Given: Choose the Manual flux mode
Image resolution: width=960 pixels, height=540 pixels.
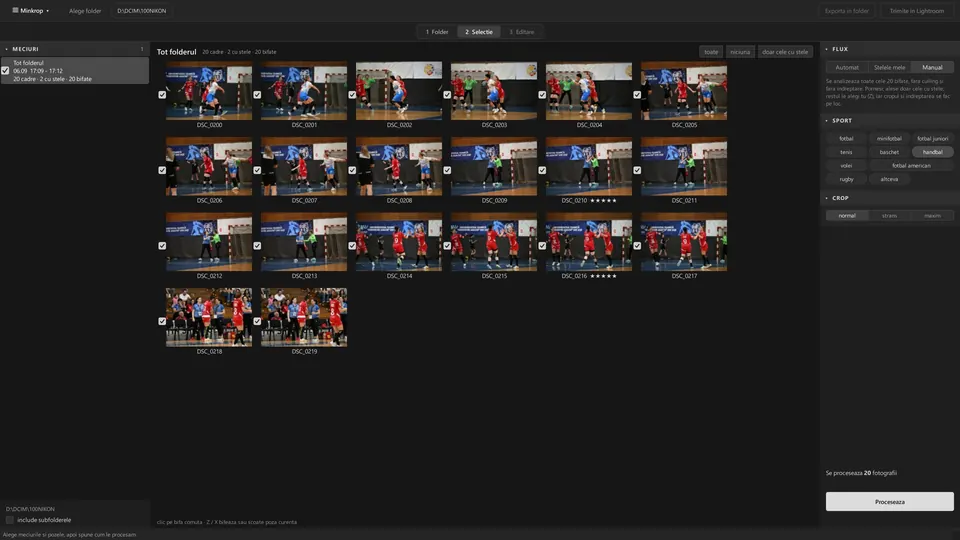Looking at the screenshot, I should click(932, 67).
